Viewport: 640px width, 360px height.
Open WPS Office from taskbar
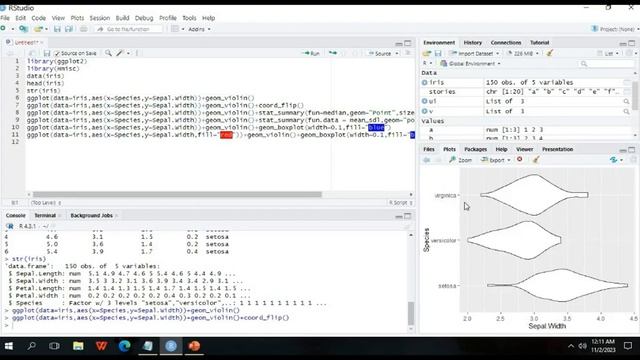tap(101, 346)
